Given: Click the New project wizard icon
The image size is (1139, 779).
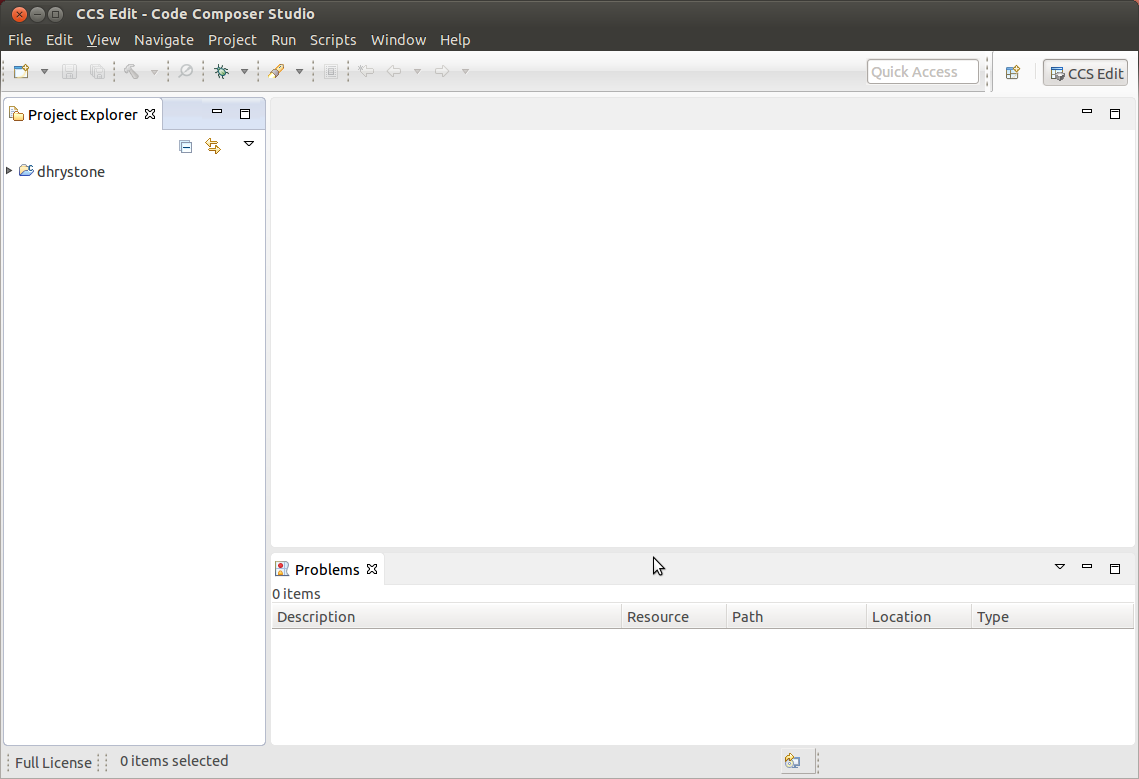Looking at the screenshot, I should 21,72.
